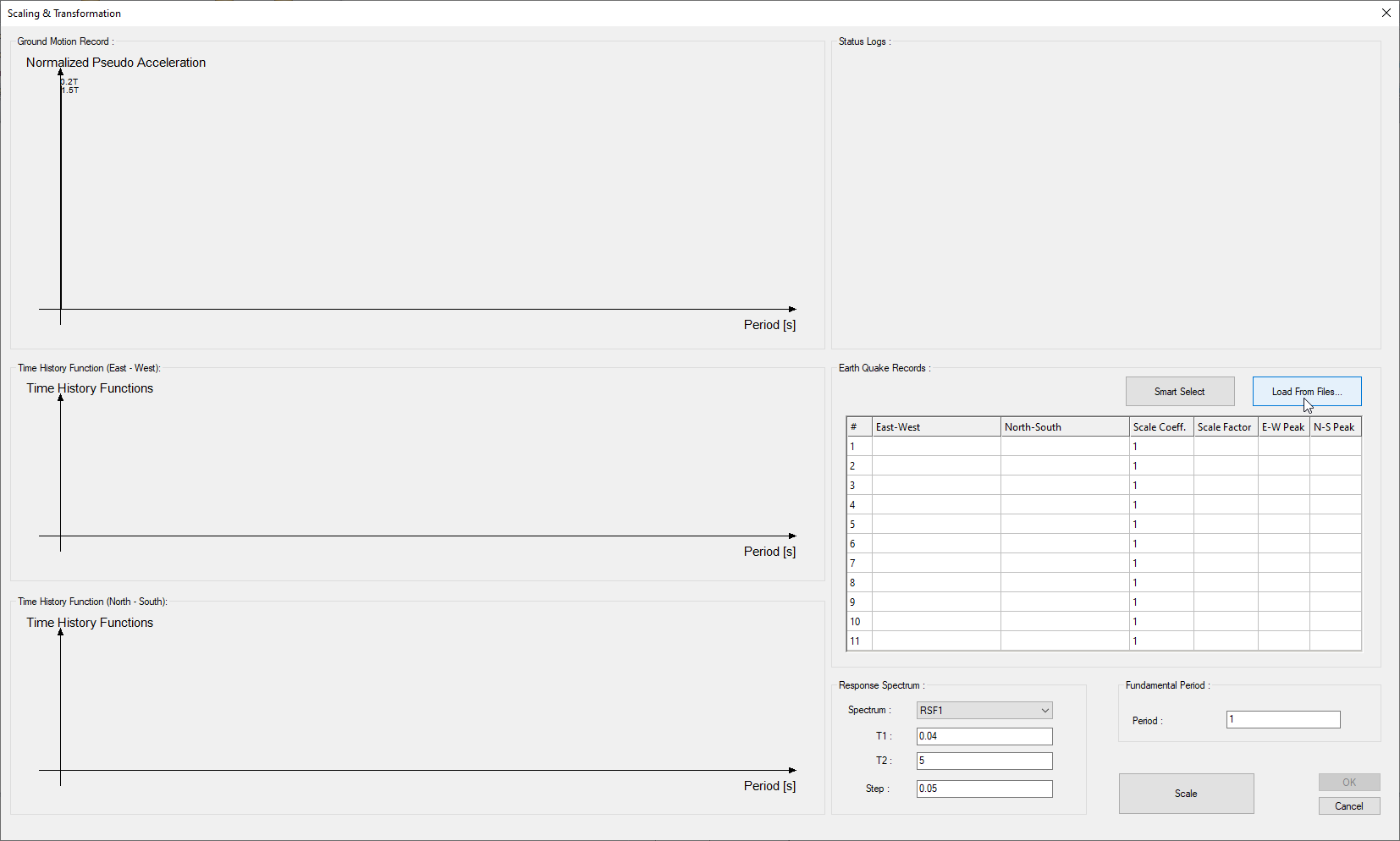This screenshot has height=841, width=1400.
Task: Click the Fundamental Period input field
Action: (1282, 720)
